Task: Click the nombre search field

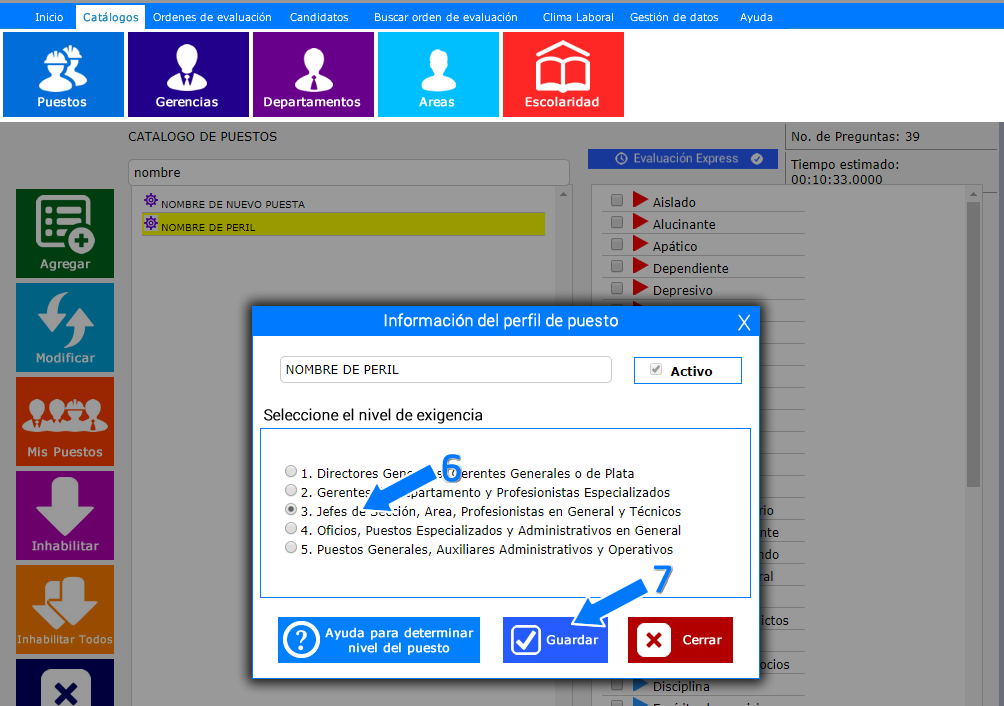Action: [x=349, y=172]
